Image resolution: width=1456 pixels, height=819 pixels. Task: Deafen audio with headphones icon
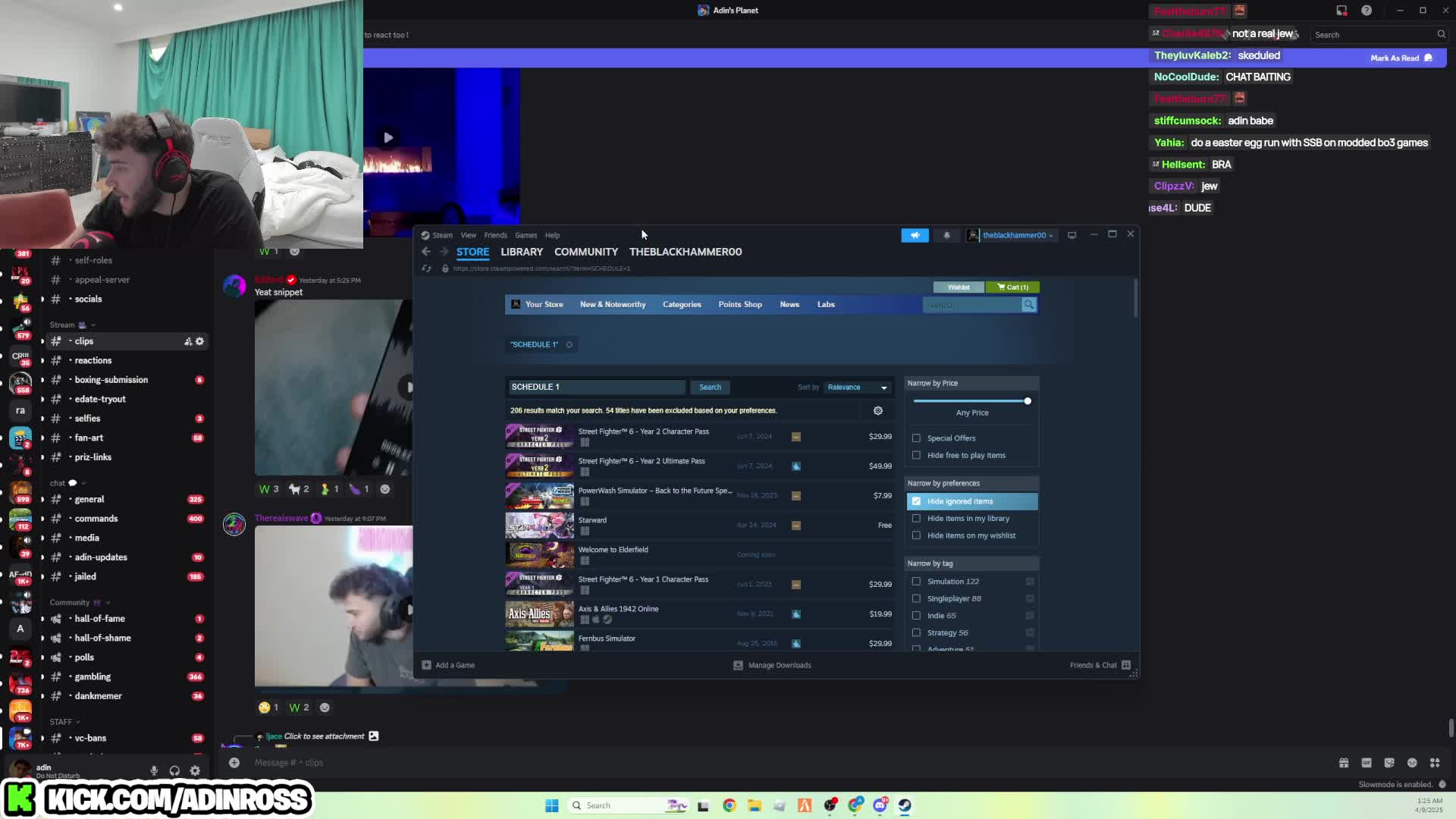(174, 770)
